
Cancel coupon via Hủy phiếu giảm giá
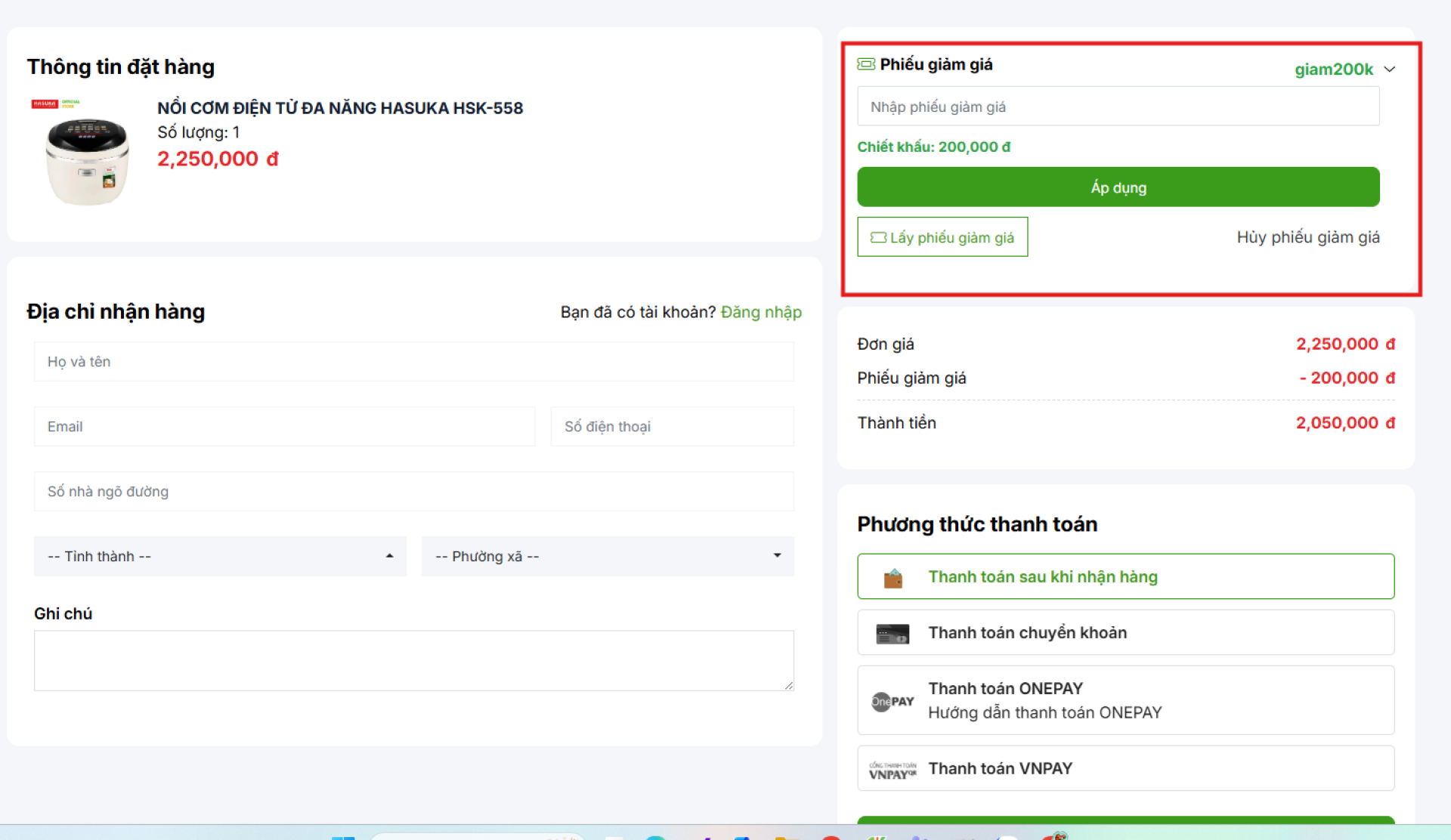tap(1308, 237)
